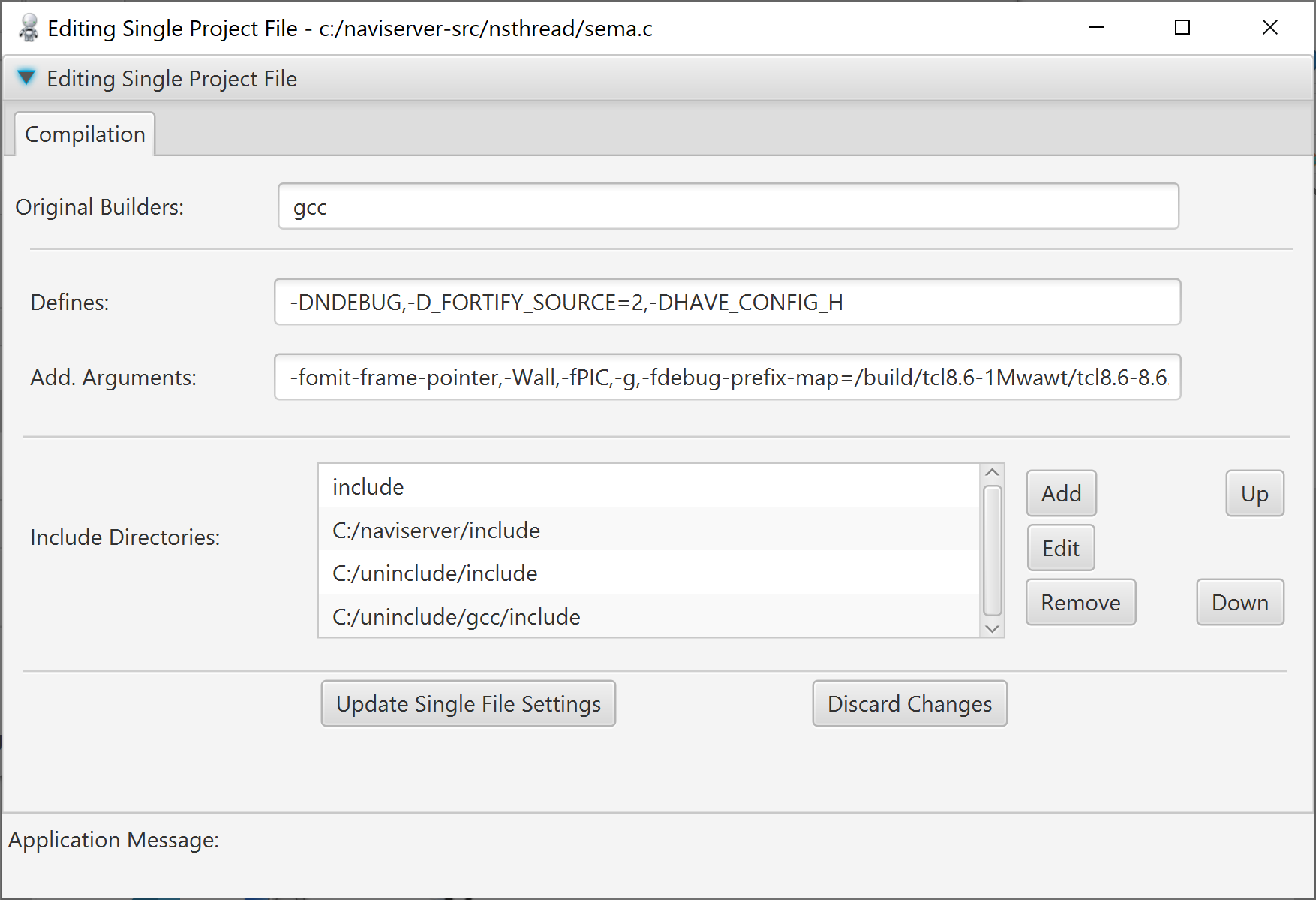This screenshot has height=900, width=1316.
Task: Pick C:/uninclude/gcc/include from the list
Action: point(649,616)
